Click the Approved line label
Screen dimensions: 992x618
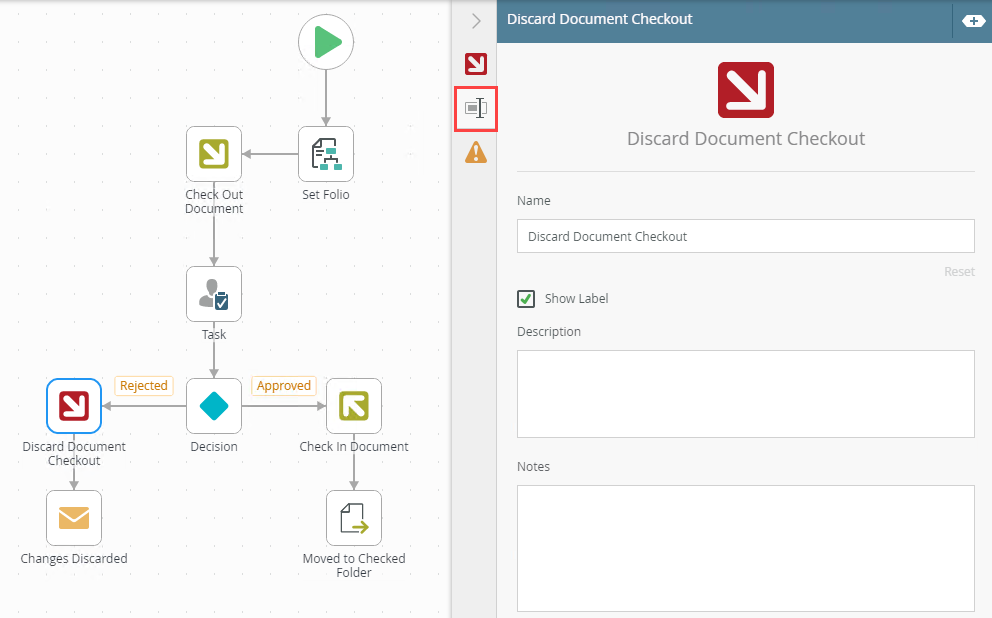284,386
